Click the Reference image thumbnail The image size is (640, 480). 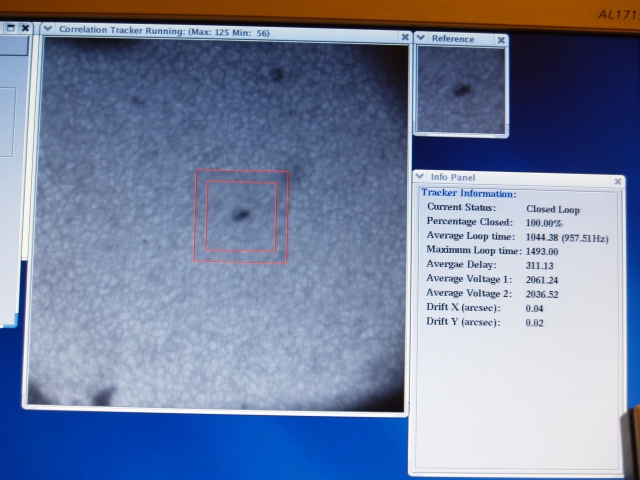click(461, 89)
